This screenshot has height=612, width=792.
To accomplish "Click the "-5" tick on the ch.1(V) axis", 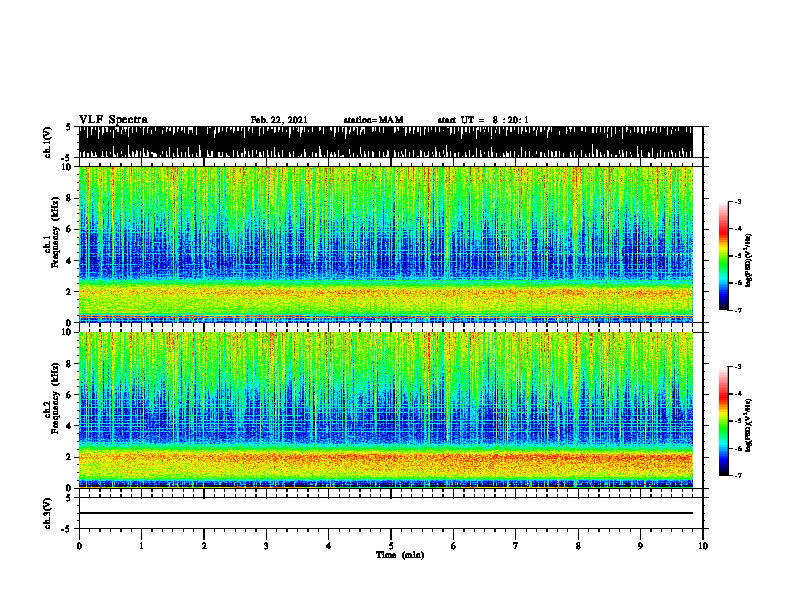I will [67, 158].
